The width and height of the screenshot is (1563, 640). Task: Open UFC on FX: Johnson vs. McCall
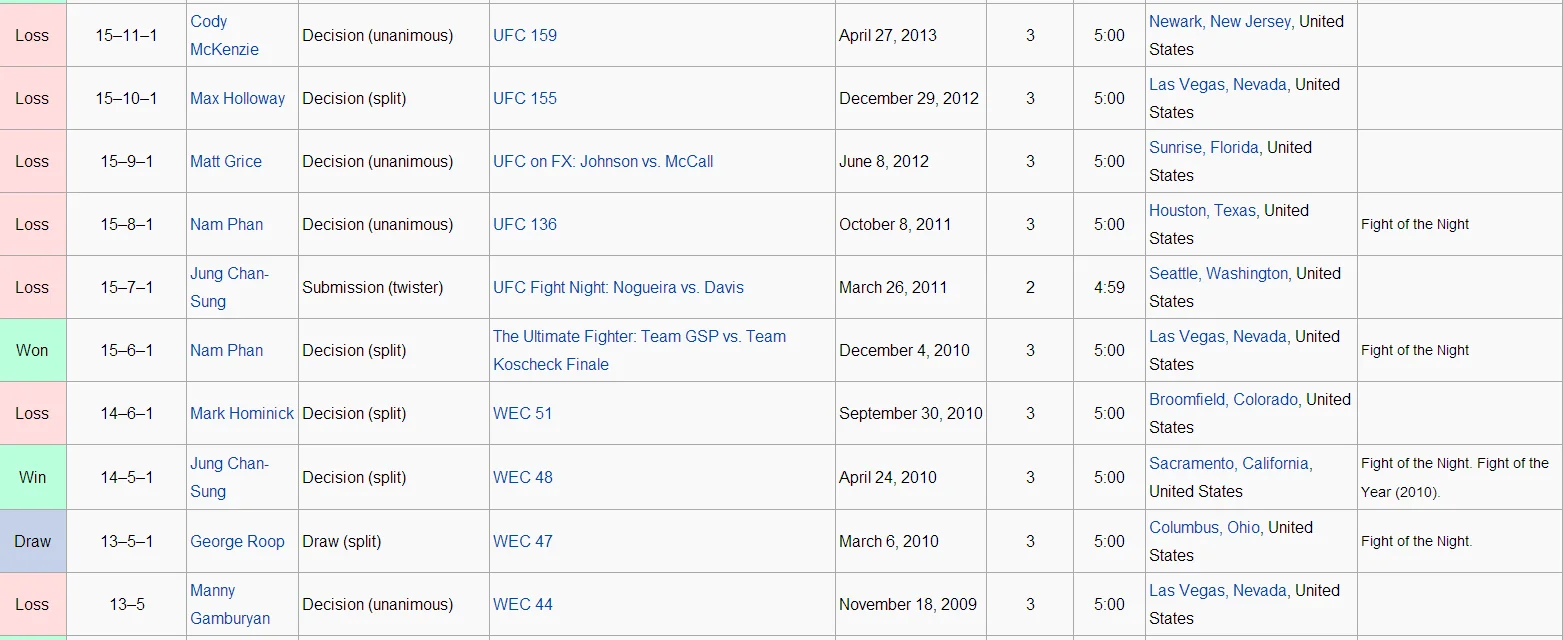602,161
